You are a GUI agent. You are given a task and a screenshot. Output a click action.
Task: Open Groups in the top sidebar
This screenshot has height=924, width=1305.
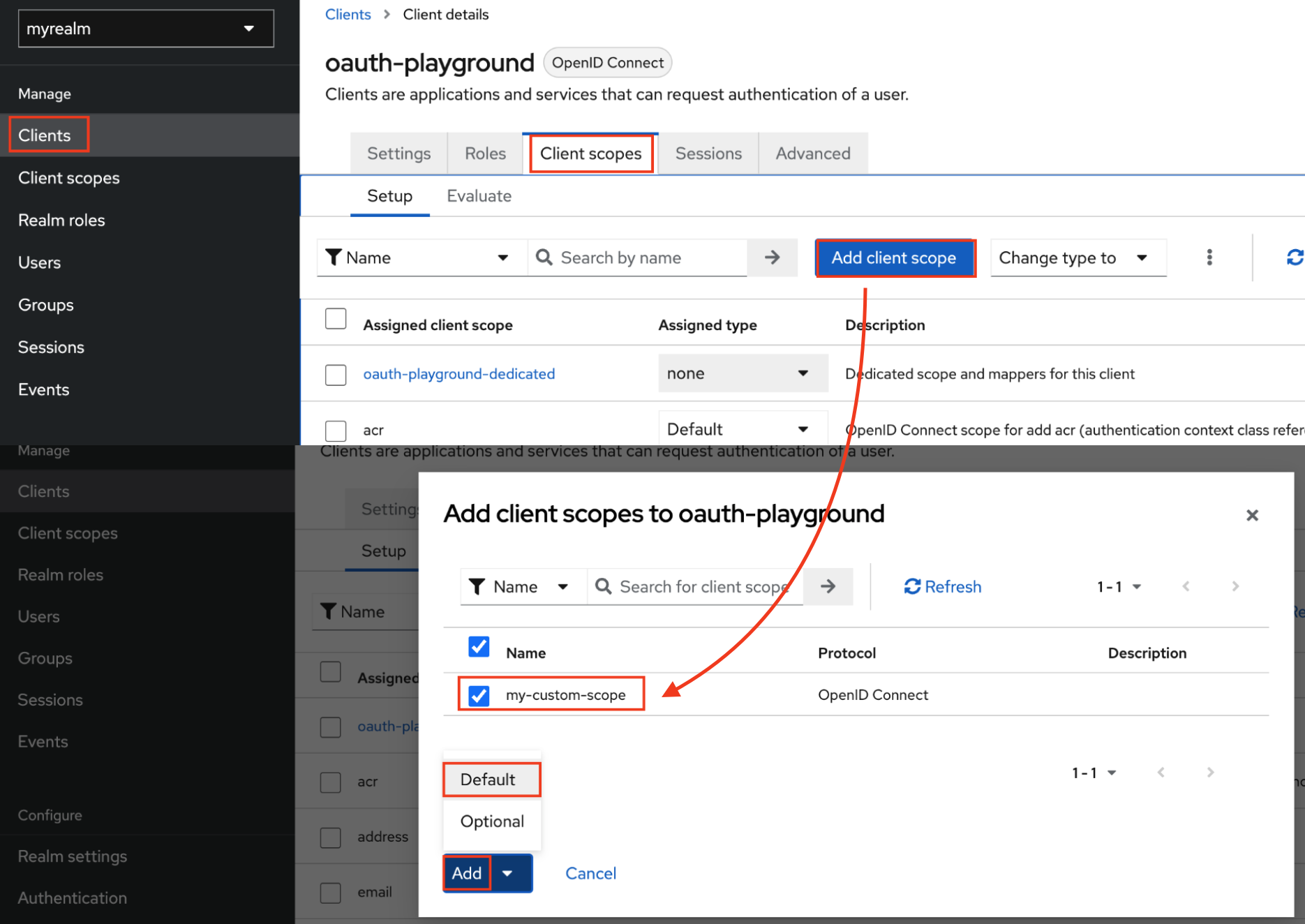pyautogui.click(x=149, y=305)
